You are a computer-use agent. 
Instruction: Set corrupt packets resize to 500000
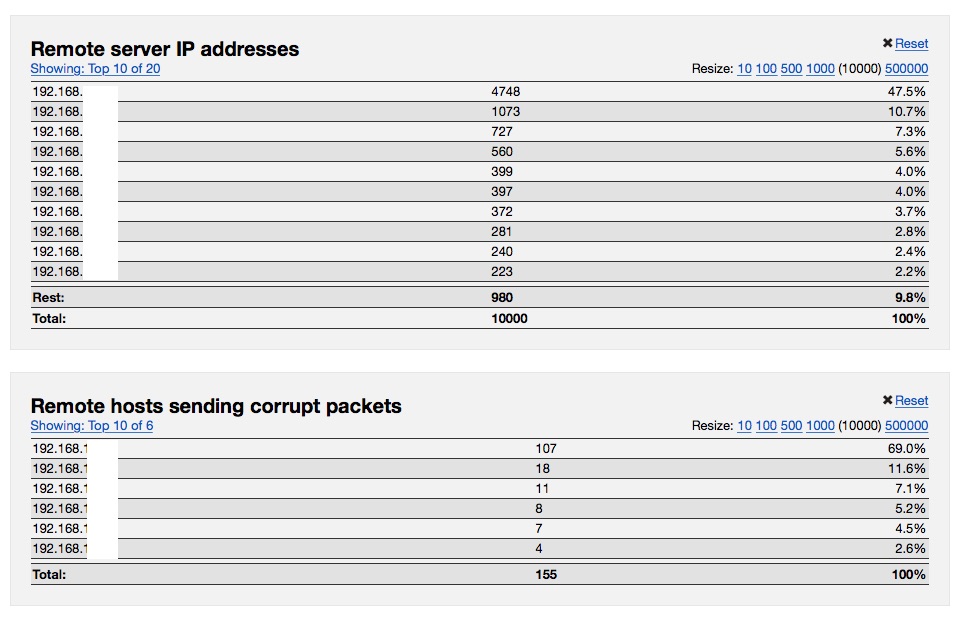tap(906, 426)
